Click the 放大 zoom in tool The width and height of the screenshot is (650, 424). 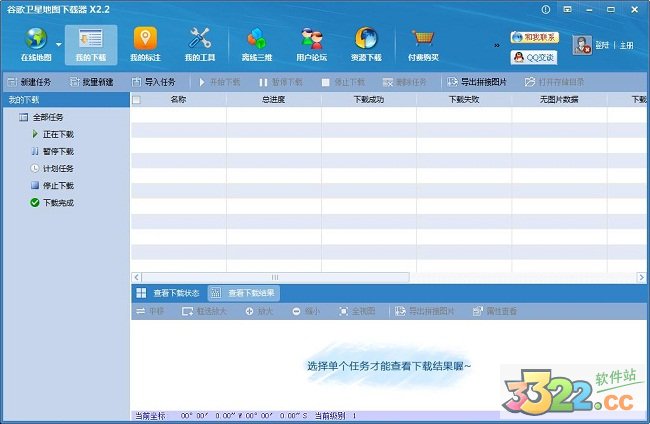click(x=259, y=311)
